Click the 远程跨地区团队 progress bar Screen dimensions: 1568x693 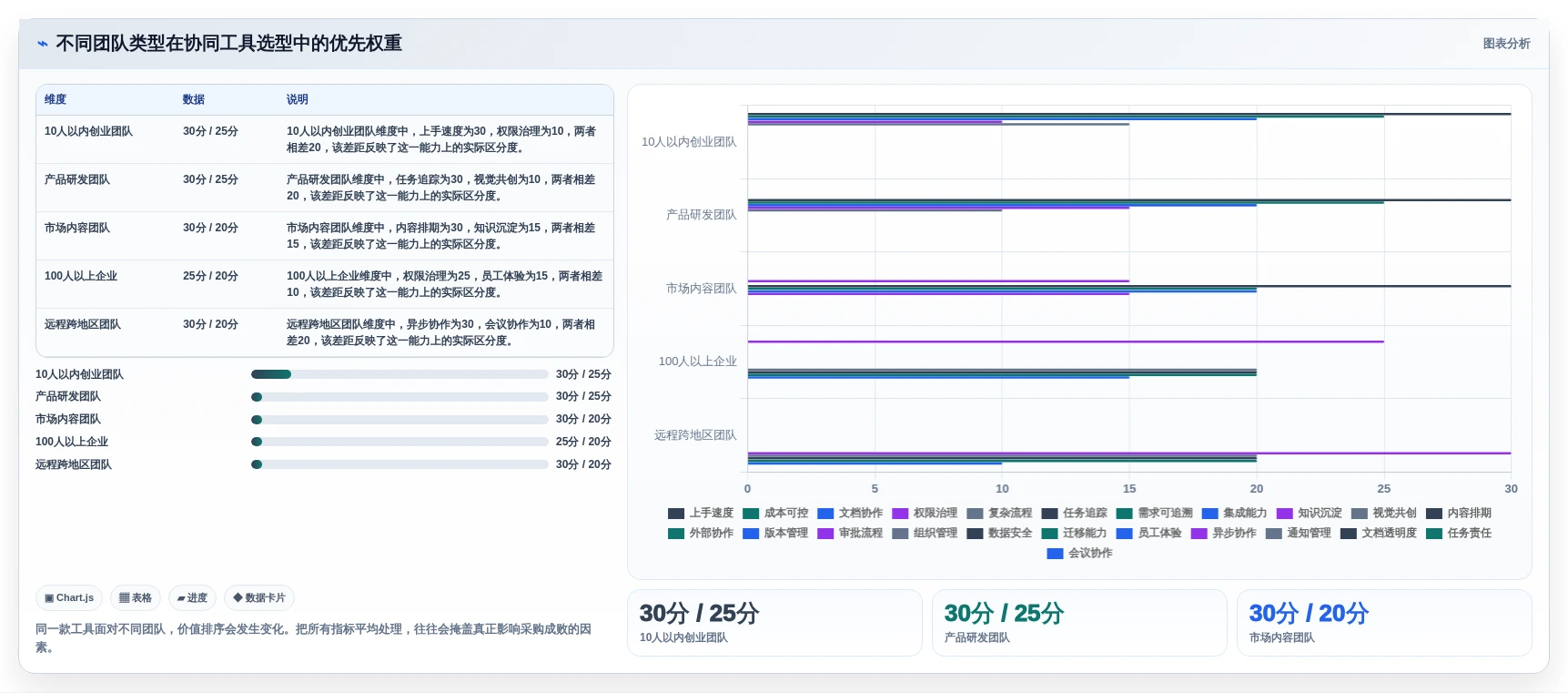tap(400, 464)
